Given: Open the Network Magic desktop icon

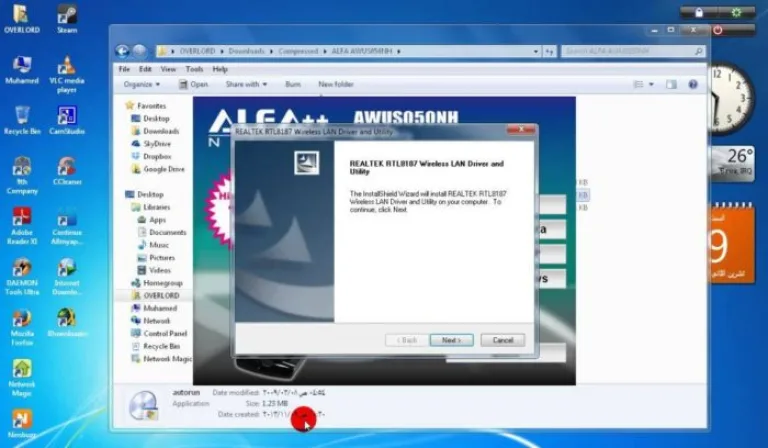Looking at the screenshot, I should coord(22,377).
